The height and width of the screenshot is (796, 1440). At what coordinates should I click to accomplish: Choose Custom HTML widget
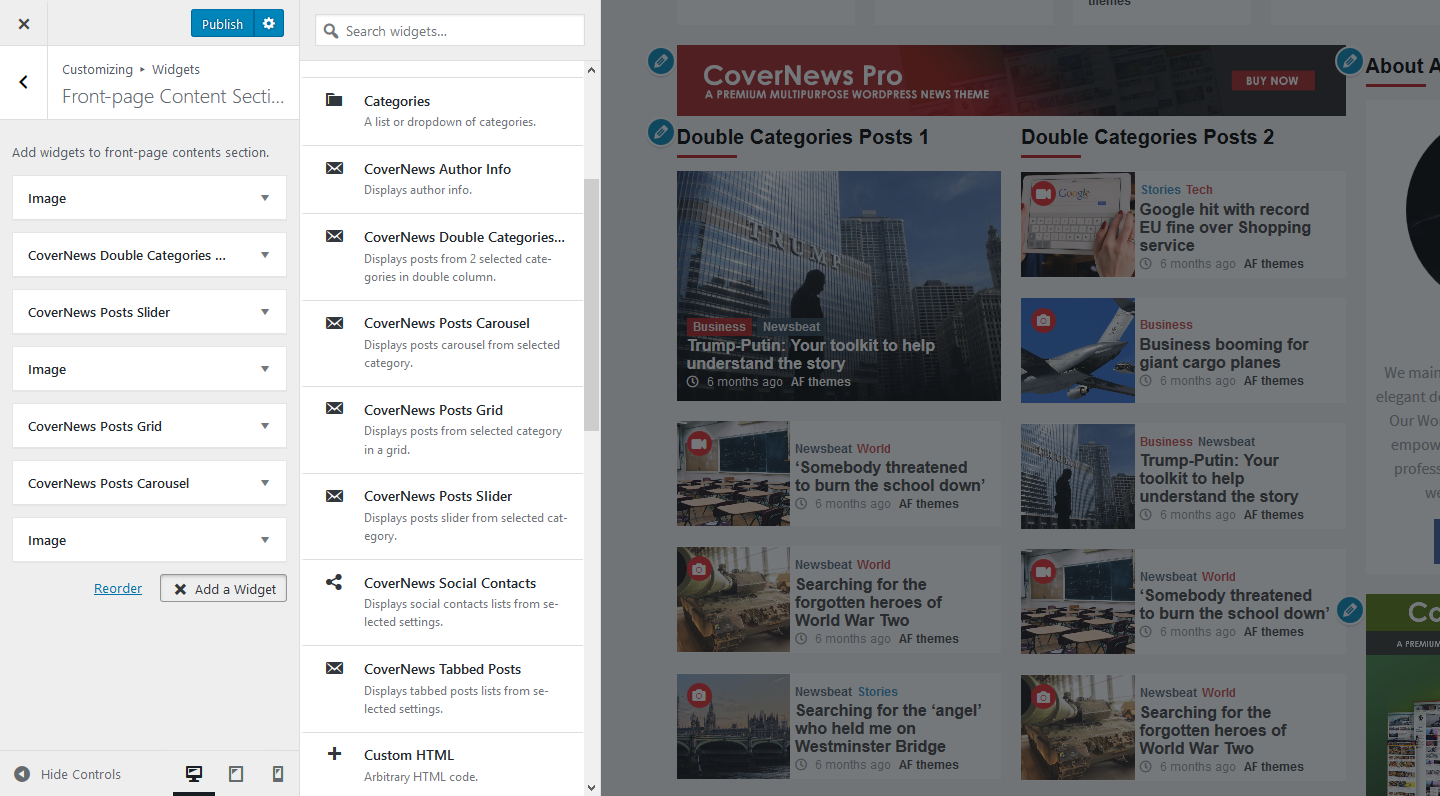tap(443, 764)
